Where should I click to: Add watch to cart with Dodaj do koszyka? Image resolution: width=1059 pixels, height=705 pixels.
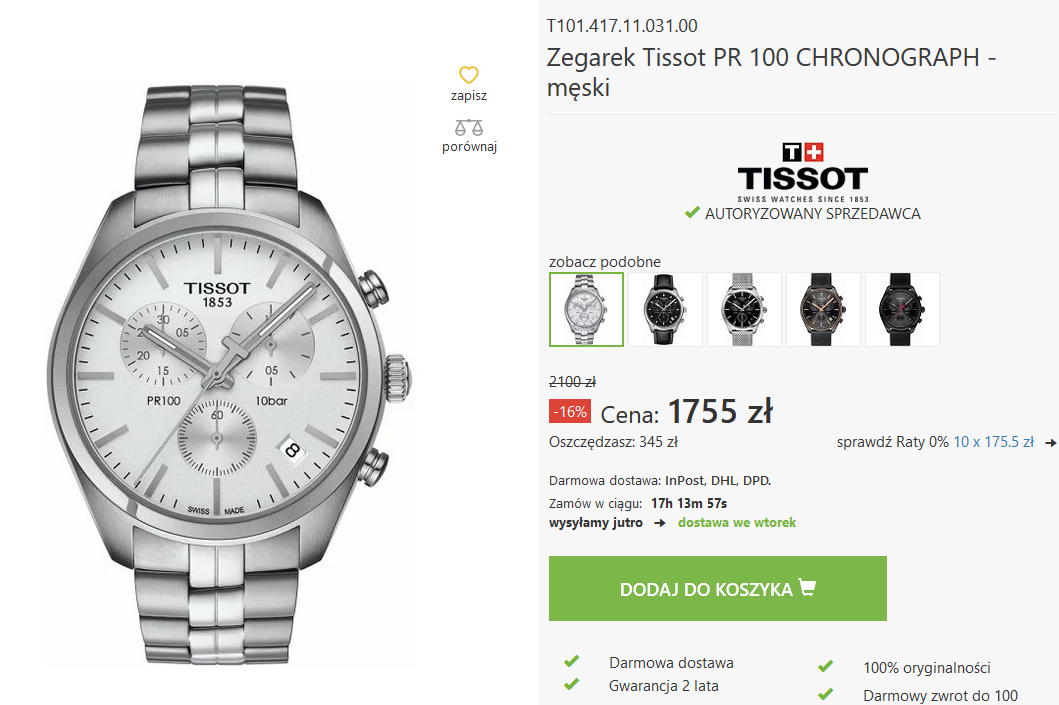coord(717,588)
